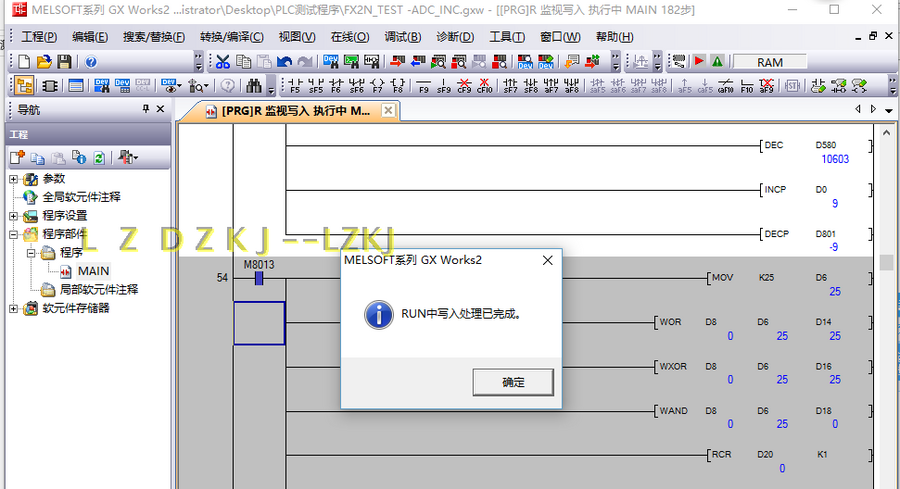This screenshot has height=489, width=900.
Task: Open the 工程(P) menu
Action: pos(39,37)
